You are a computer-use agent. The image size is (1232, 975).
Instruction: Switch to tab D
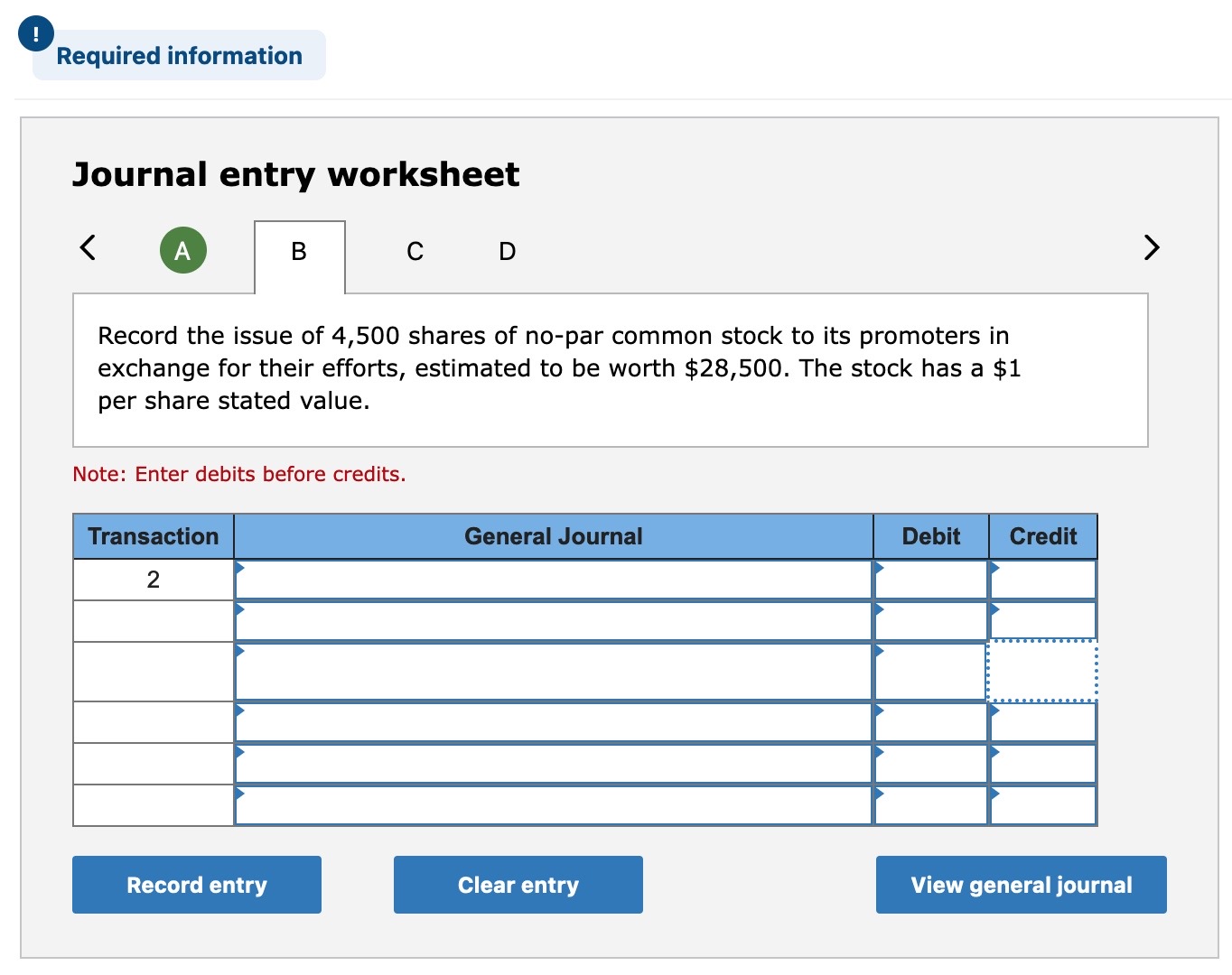506,251
